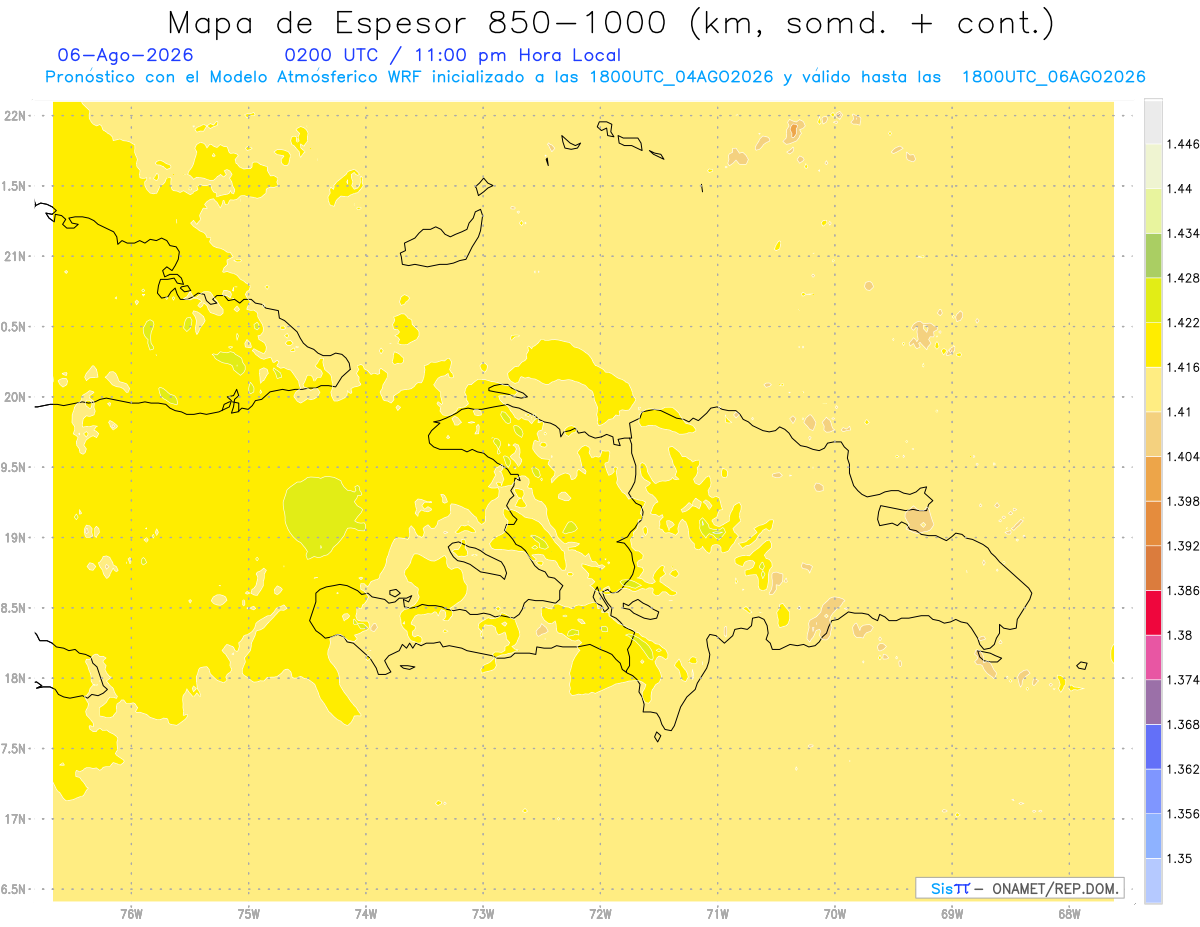Click the time text '0200 UTC / 11:00 pm Hora Local'

pos(453,56)
